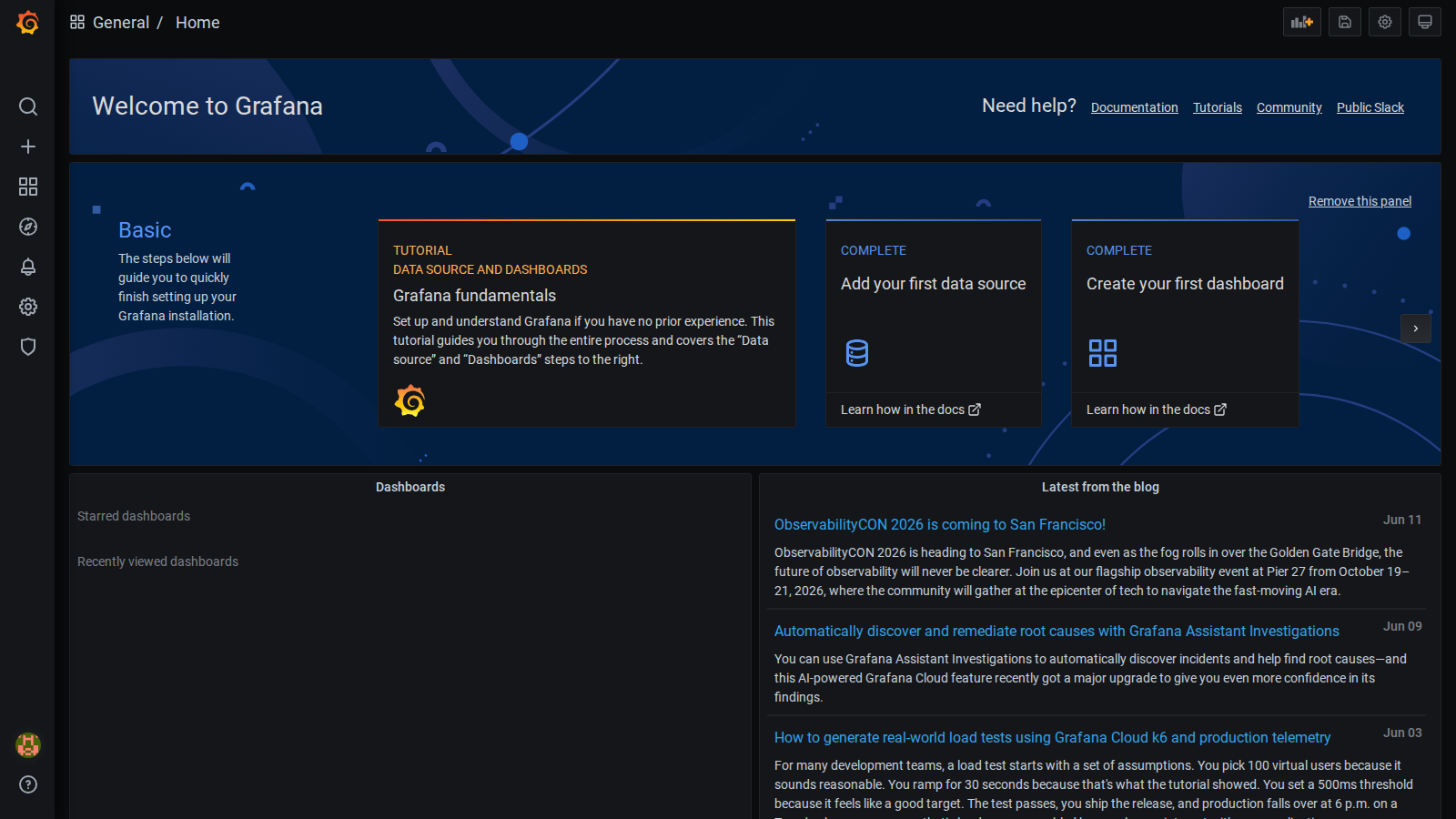
Task: Open the Explore compass icon
Action: [28, 227]
